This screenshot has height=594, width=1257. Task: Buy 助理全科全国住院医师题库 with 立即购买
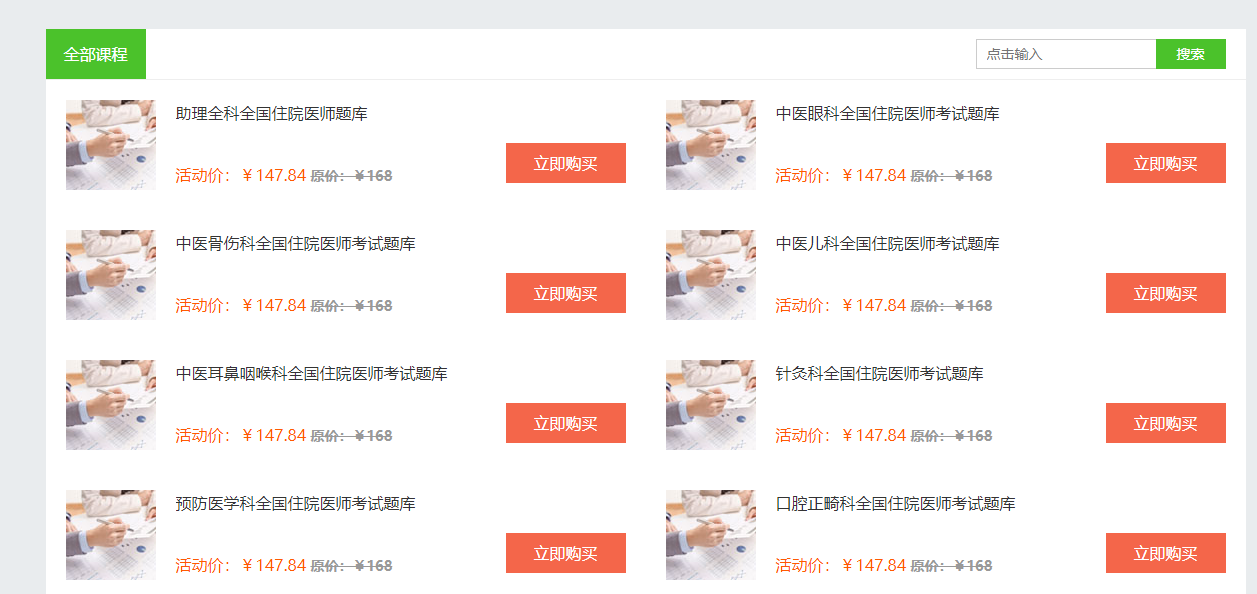(566, 163)
